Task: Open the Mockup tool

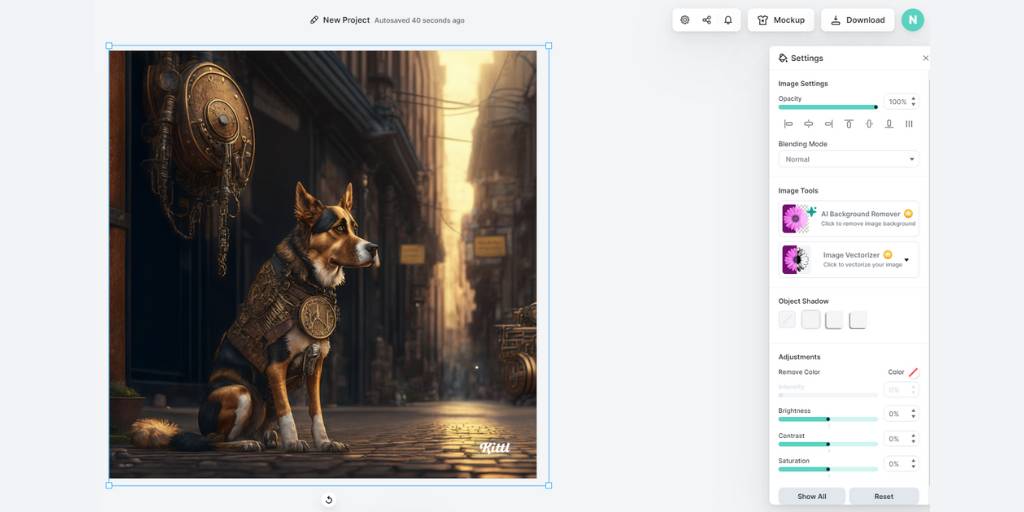Action: pos(781,20)
